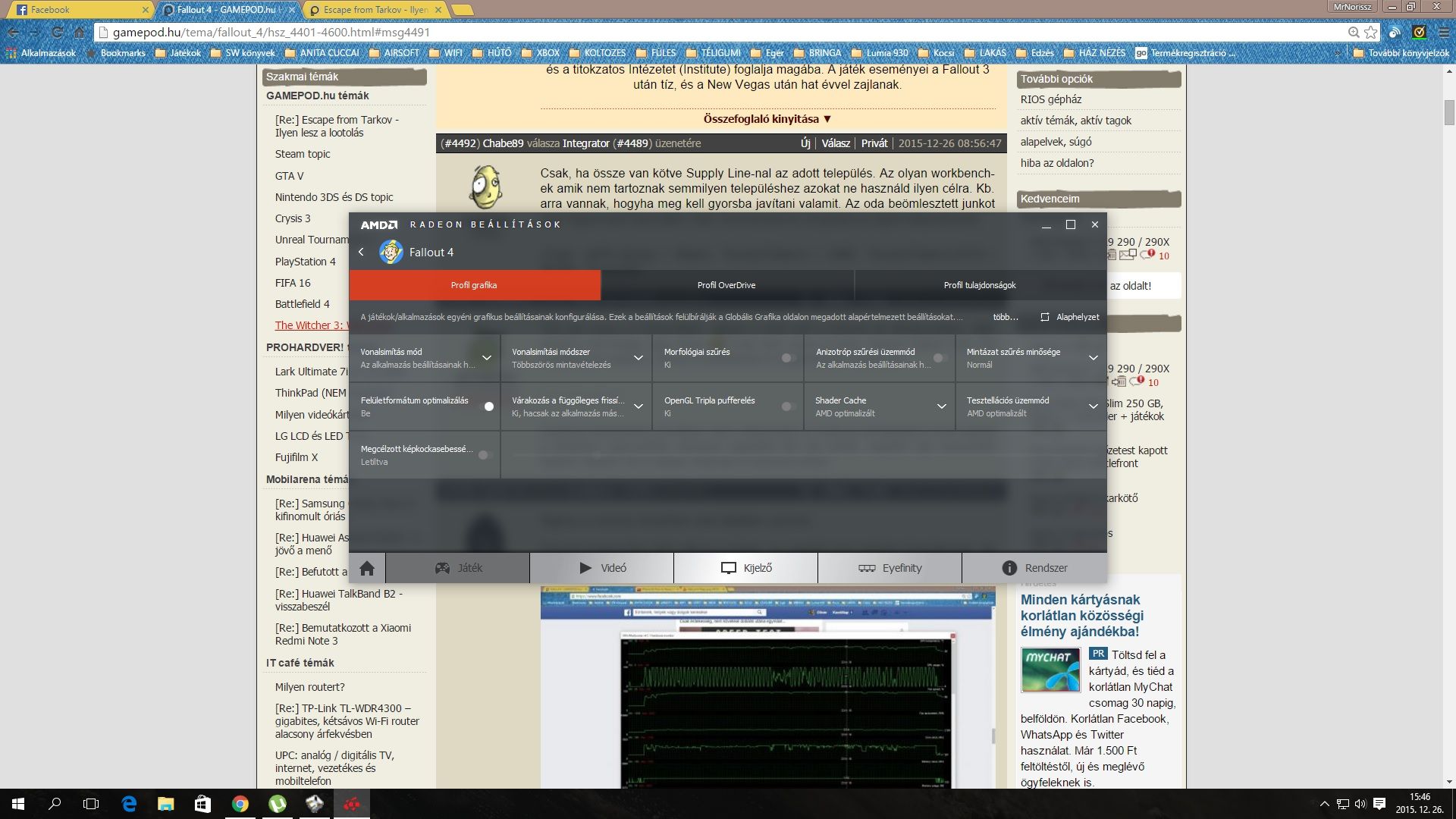Viewport: 1456px width, 819px height.
Task: Click the Alaphelyzet reset icon
Action: (x=1045, y=317)
